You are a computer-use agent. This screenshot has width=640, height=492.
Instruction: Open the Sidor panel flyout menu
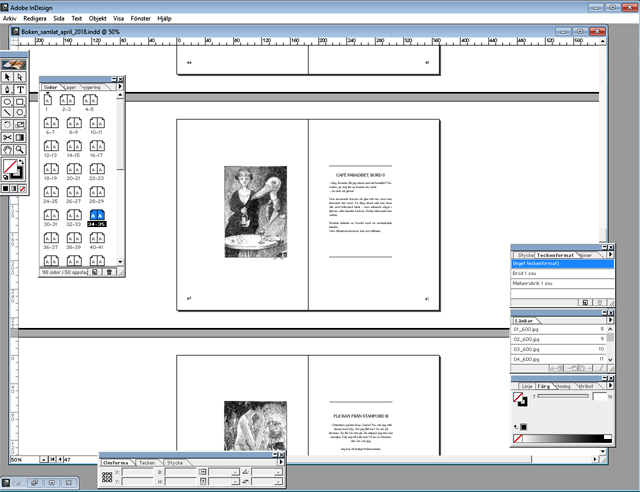coord(120,87)
